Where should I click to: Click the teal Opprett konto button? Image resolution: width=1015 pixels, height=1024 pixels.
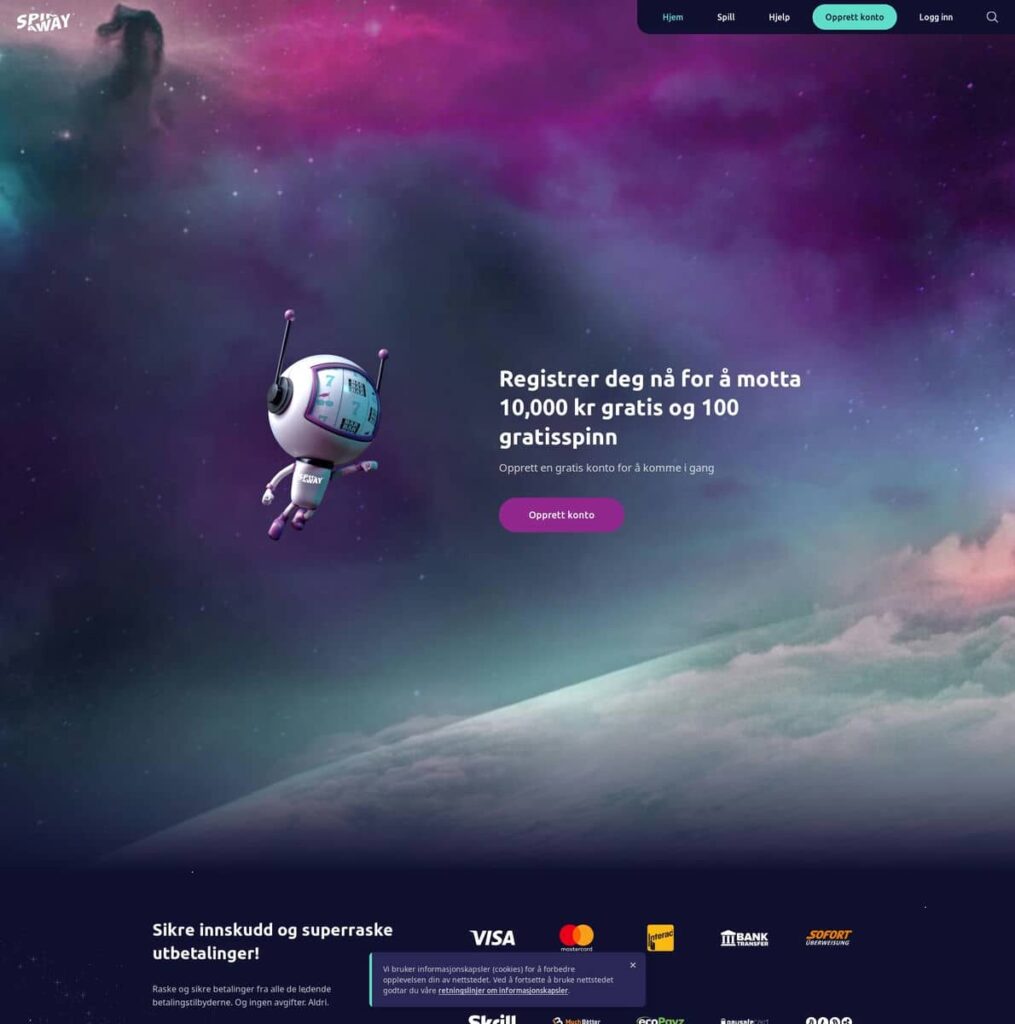(854, 17)
